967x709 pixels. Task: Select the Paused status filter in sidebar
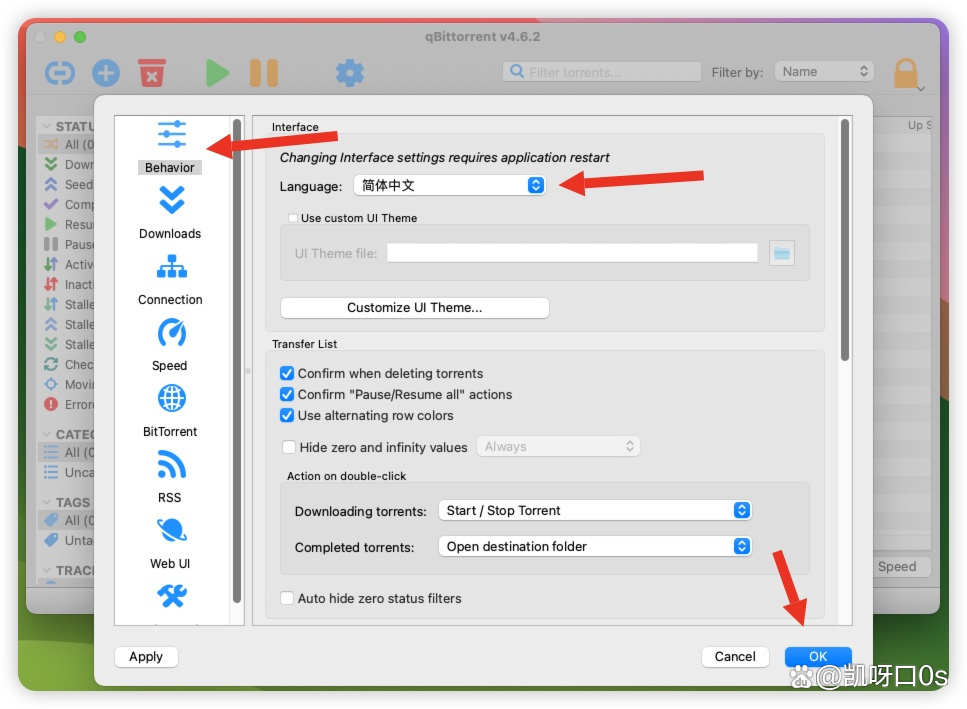point(68,244)
